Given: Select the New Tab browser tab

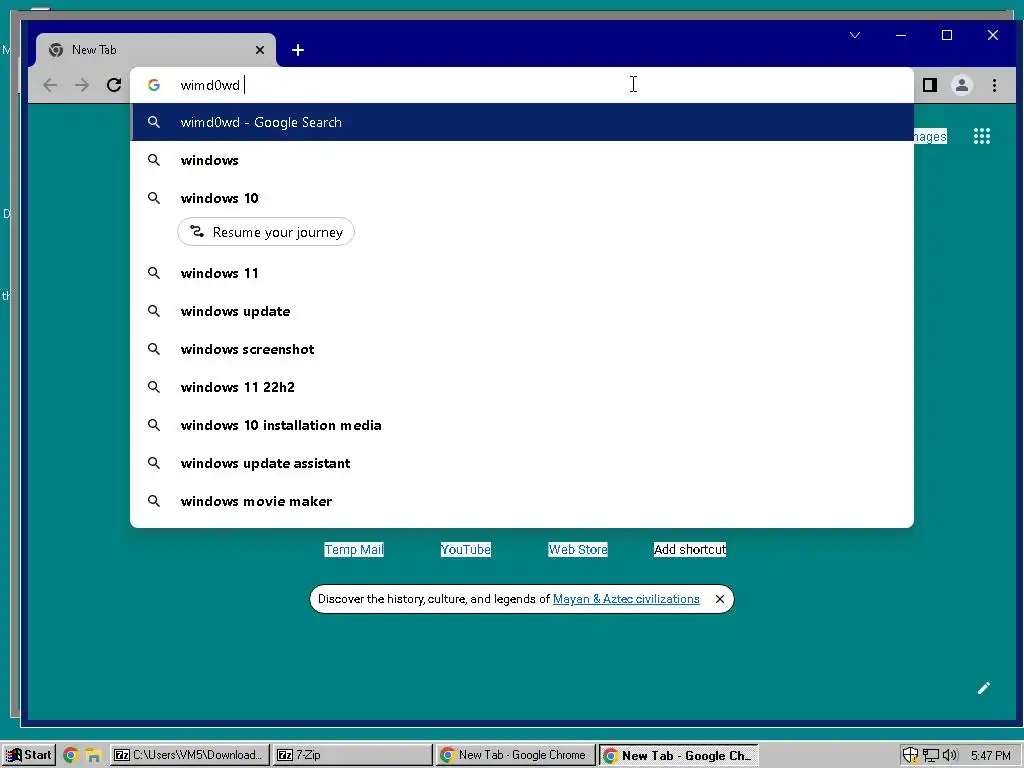Looking at the screenshot, I should pos(156,50).
